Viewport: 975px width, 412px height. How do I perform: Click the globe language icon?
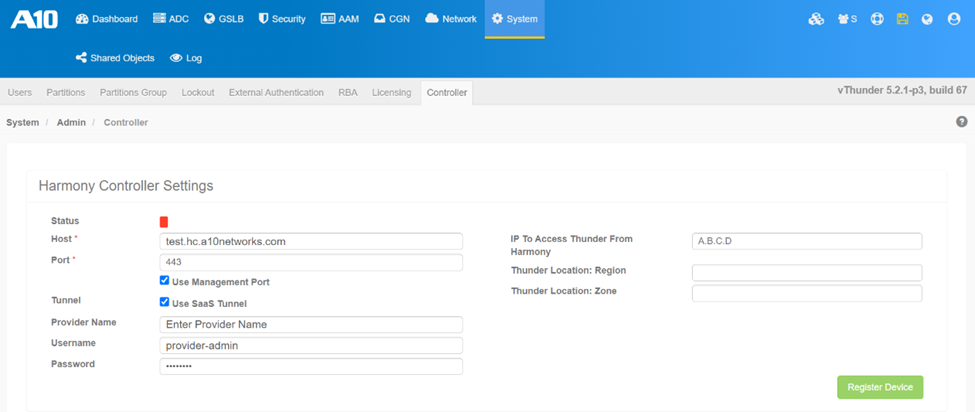pyautogui.click(x=927, y=19)
